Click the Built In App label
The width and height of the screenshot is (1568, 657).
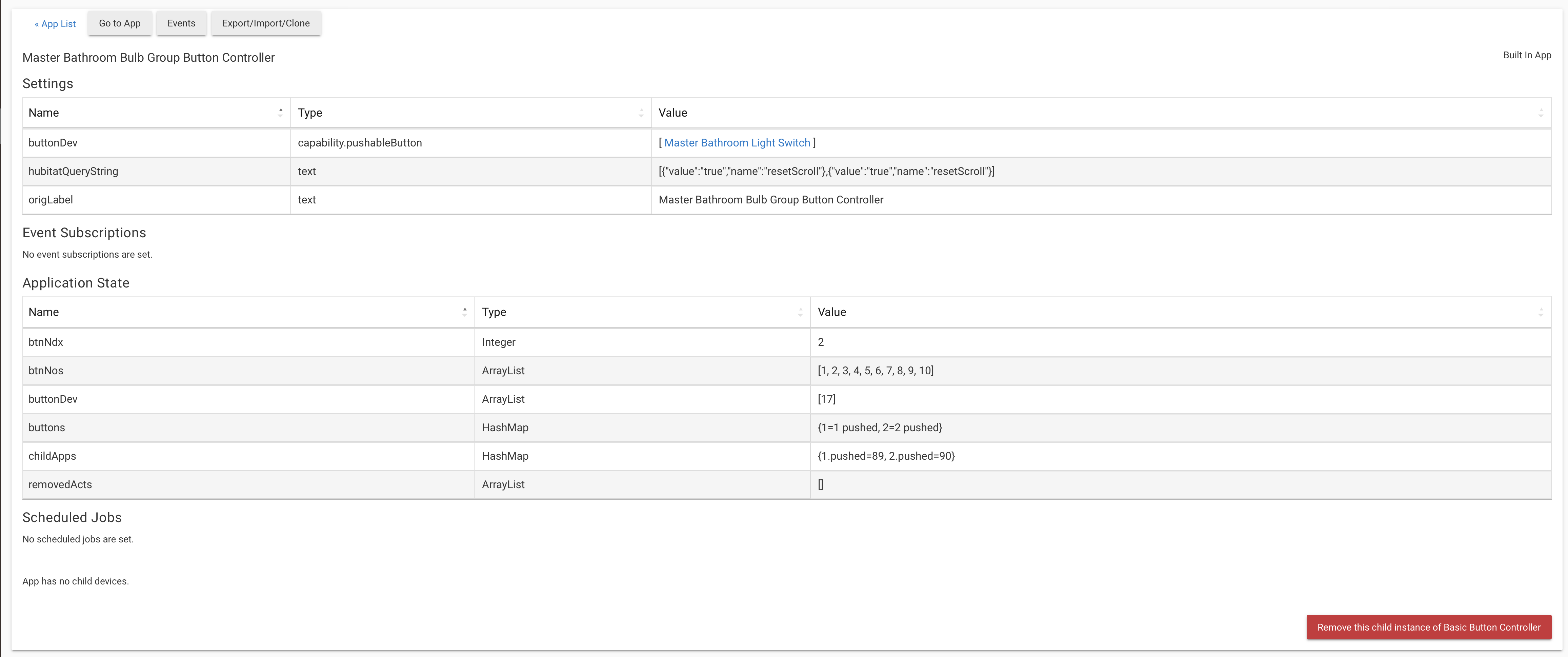pos(1527,55)
